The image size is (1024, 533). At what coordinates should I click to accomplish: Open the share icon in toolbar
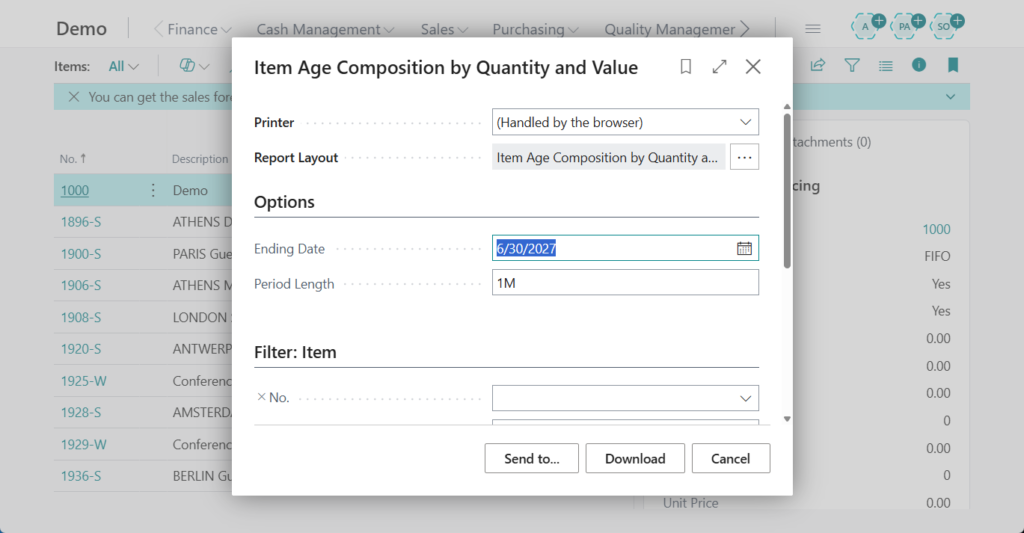[x=817, y=66]
